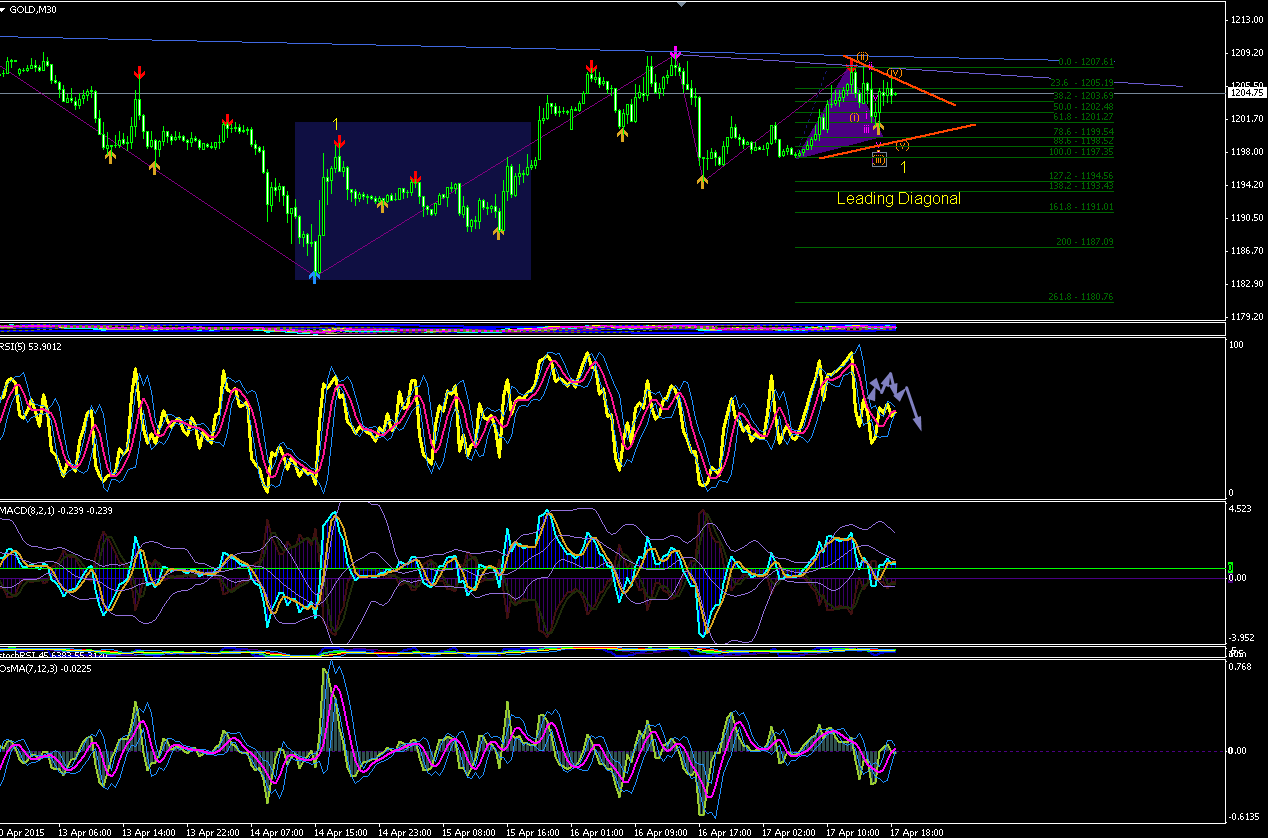Screen dimensions: 1268x838
Task: Click price axis value 1186.70
Action: [1245, 251]
